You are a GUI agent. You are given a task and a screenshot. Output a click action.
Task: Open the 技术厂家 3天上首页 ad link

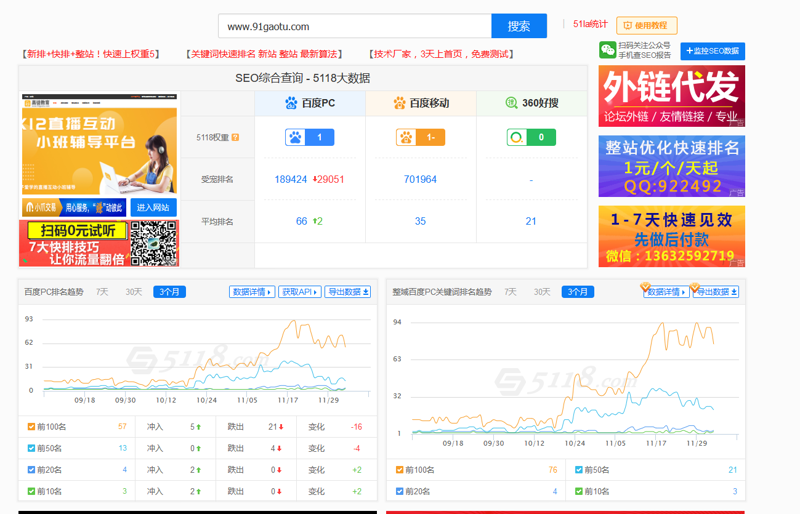441,54
